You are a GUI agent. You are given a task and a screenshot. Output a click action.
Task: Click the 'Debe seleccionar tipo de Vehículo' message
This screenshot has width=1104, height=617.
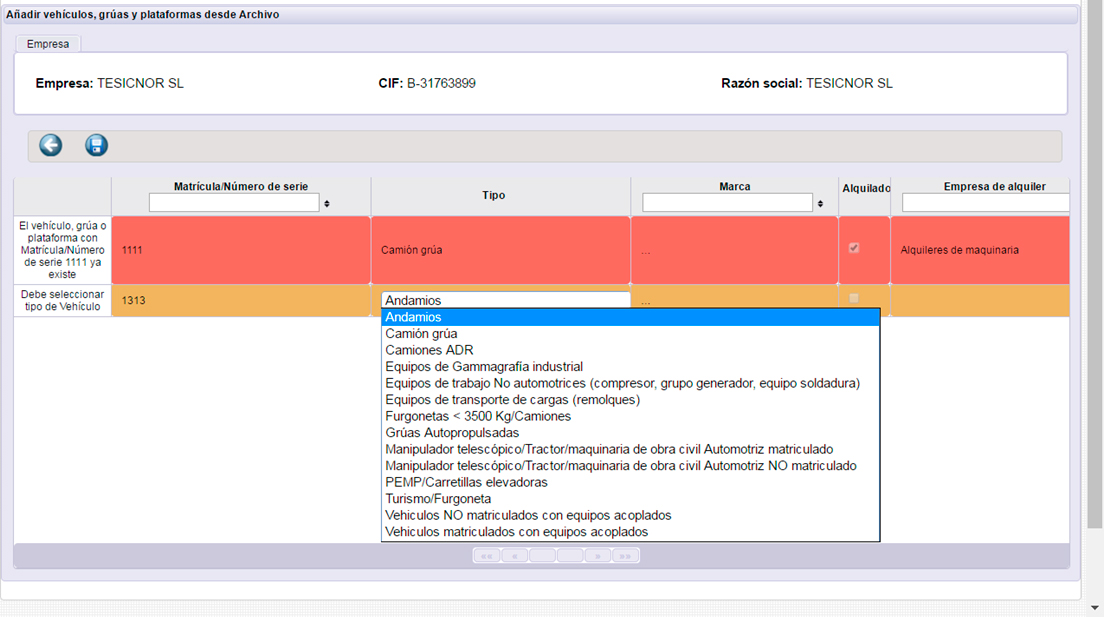click(63, 301)
